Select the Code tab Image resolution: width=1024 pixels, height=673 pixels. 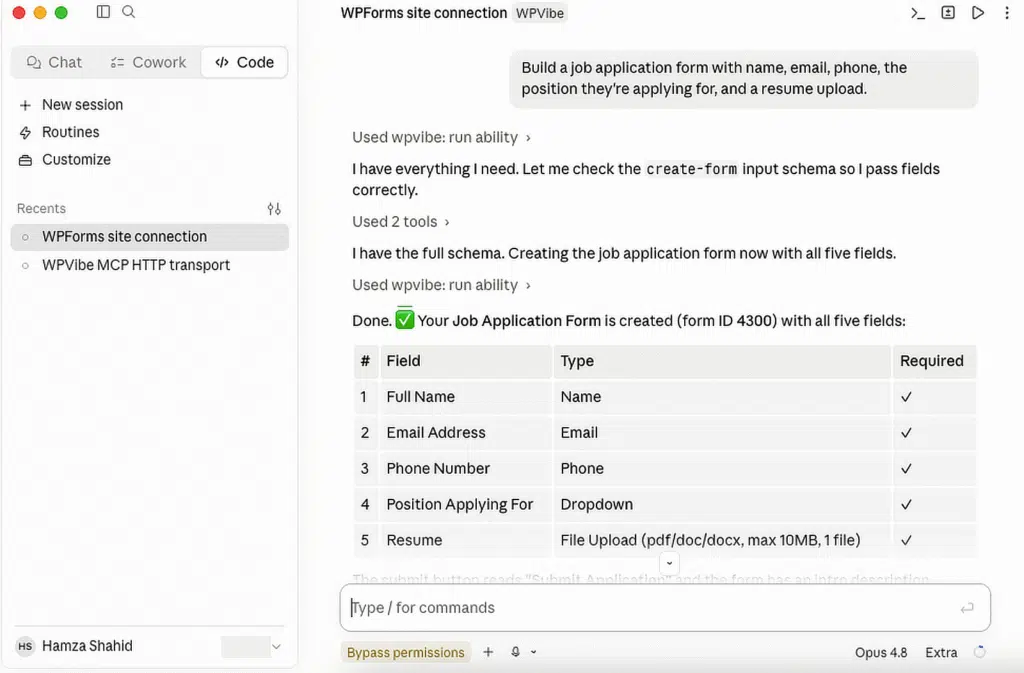pyautogui.click(x=244, y=62)
